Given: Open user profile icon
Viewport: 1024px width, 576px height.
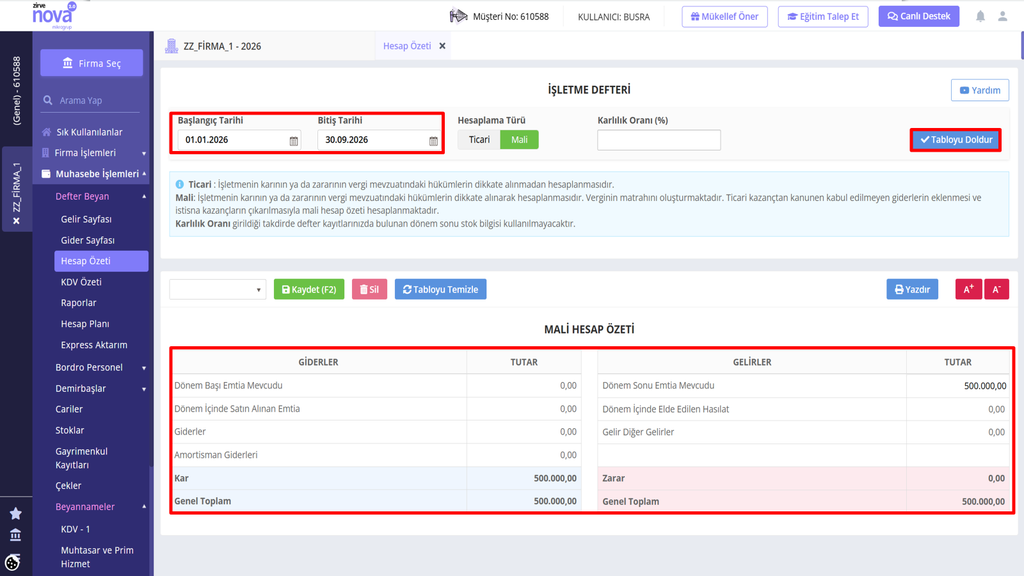Looking at the screenshot, I should tap(1002, 16).
